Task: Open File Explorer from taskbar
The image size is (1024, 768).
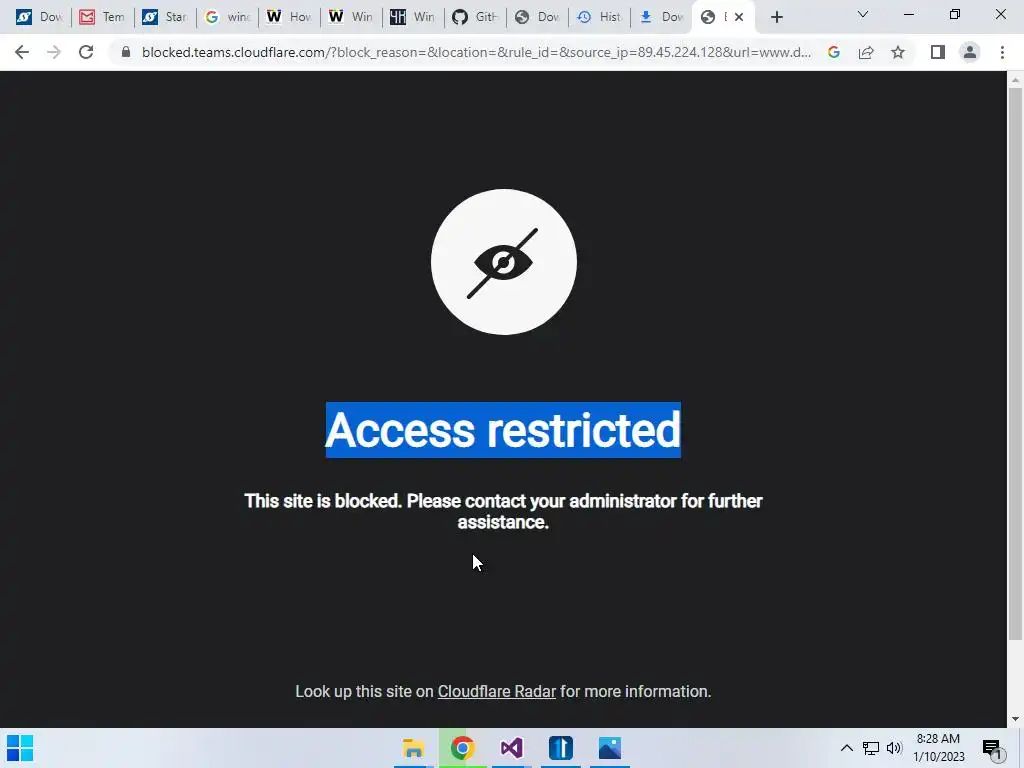Action: (413, 748)
